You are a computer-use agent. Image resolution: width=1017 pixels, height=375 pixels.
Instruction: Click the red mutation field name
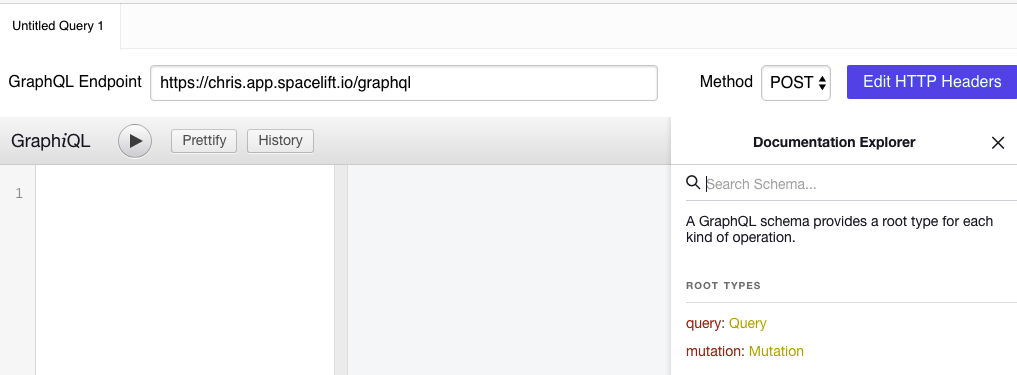coord(713,351)
